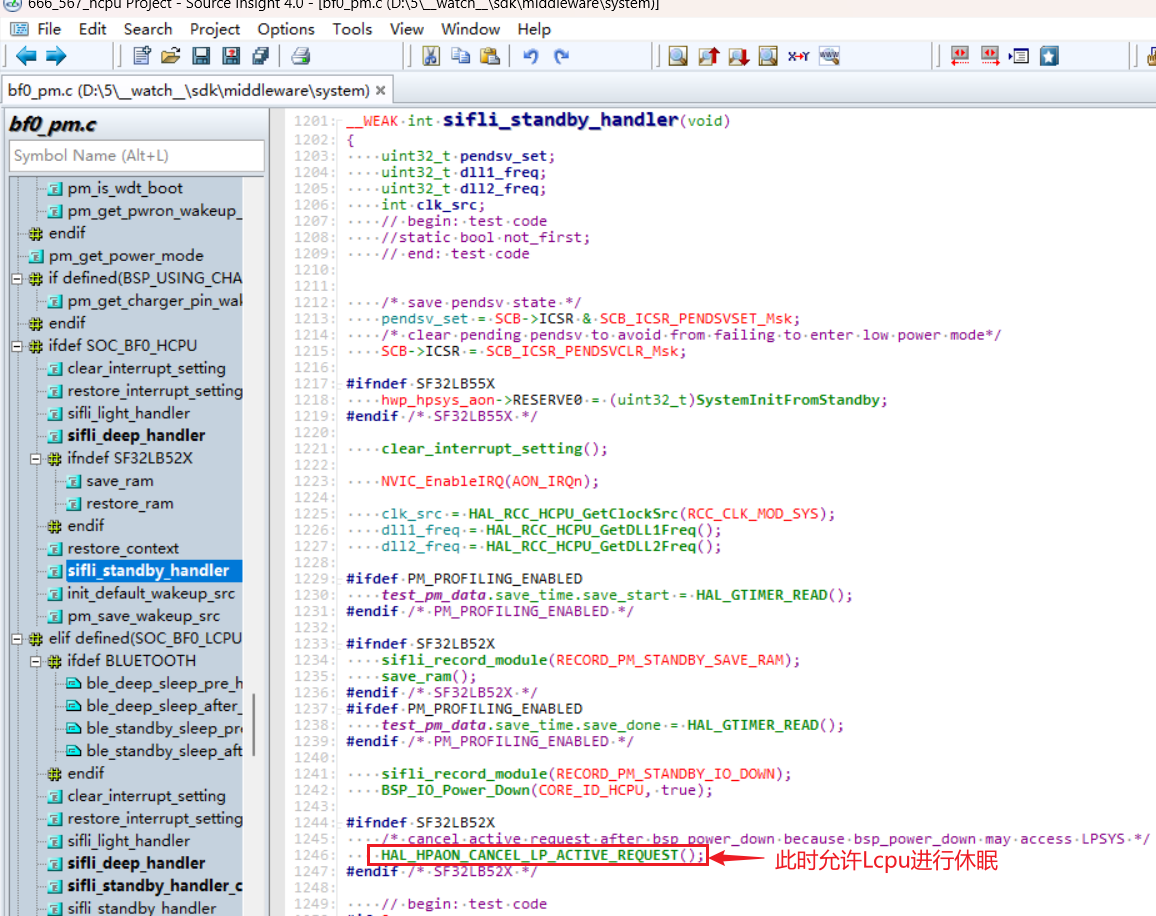Collapse the 'ifdef SOC_BF0_HCPU' node
The image size is (1156, 916).
(x=17, y=346)
